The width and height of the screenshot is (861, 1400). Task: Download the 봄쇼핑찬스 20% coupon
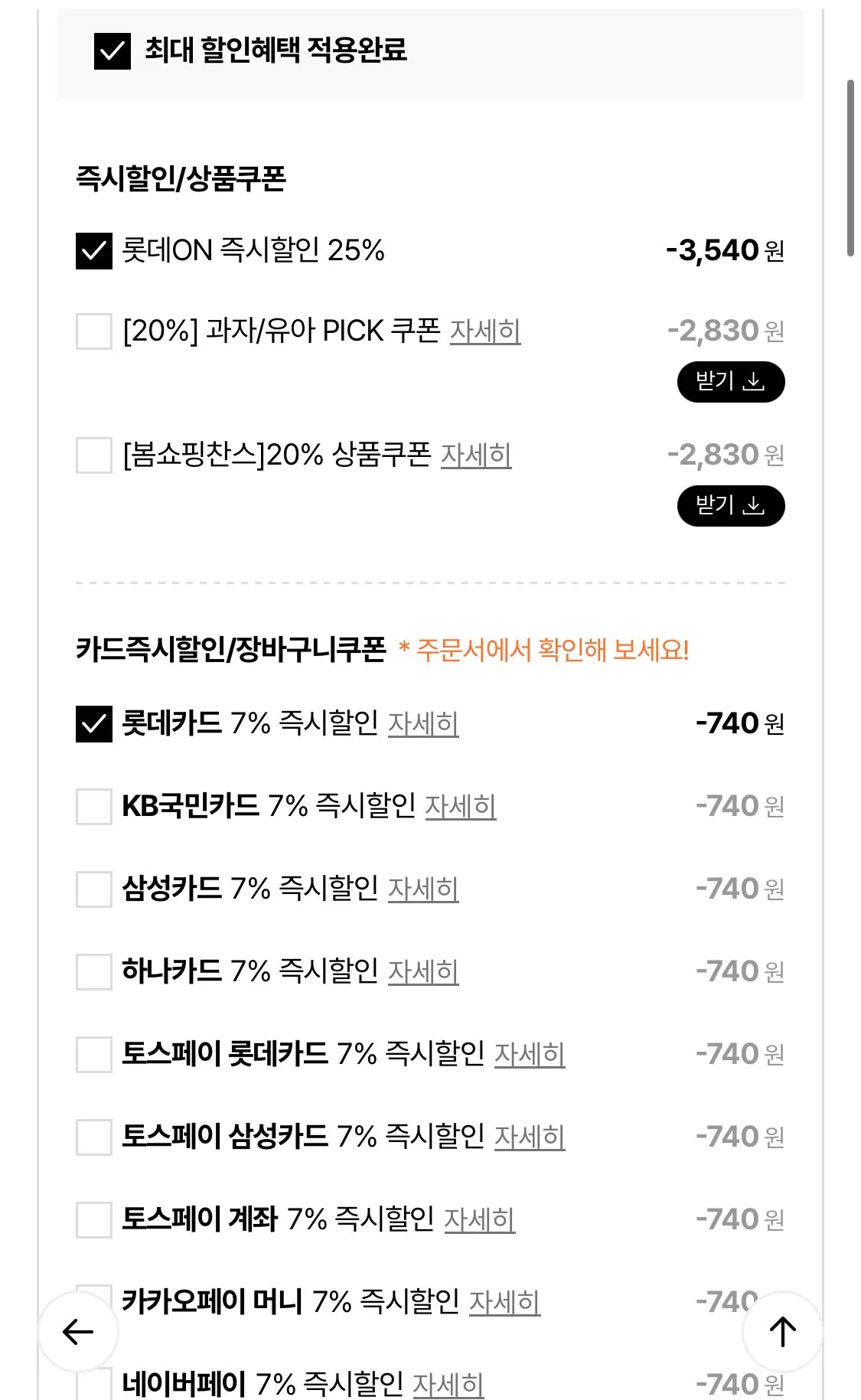(730, 505)
